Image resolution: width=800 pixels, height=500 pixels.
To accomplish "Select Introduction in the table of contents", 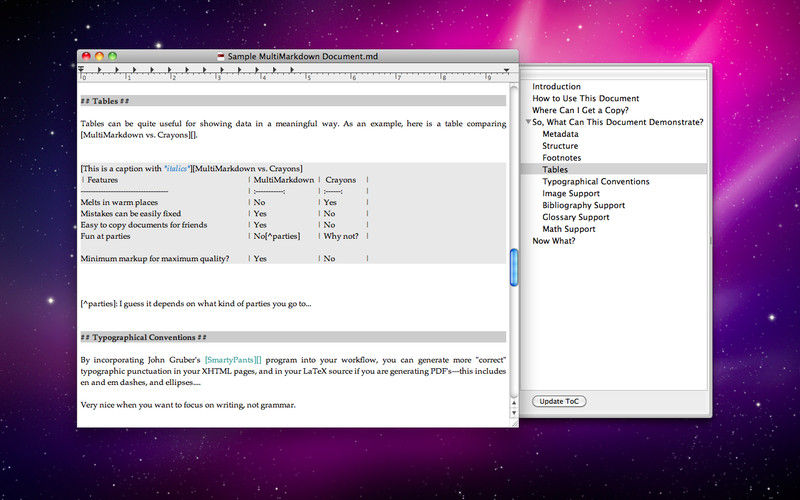I will (556, 87).
